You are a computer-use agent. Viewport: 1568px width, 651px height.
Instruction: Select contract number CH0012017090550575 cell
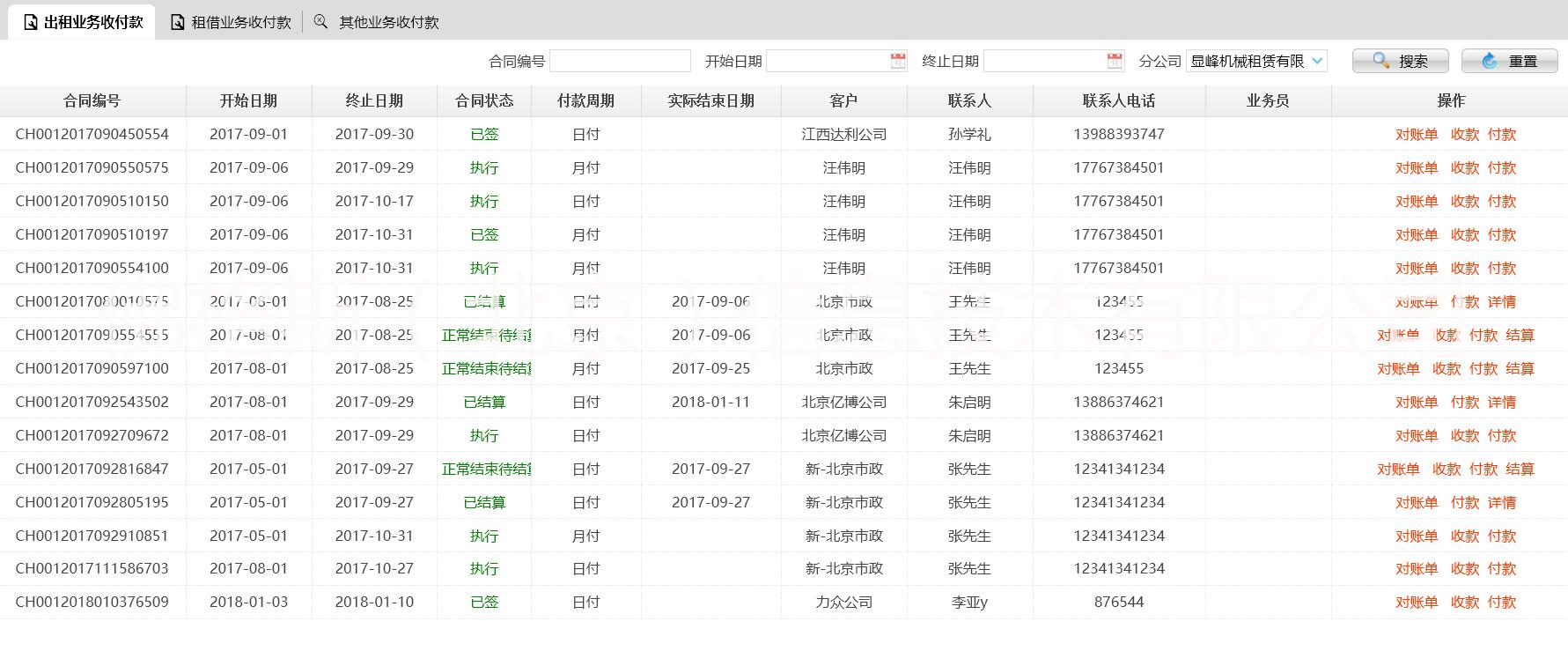tap(92, 167)
